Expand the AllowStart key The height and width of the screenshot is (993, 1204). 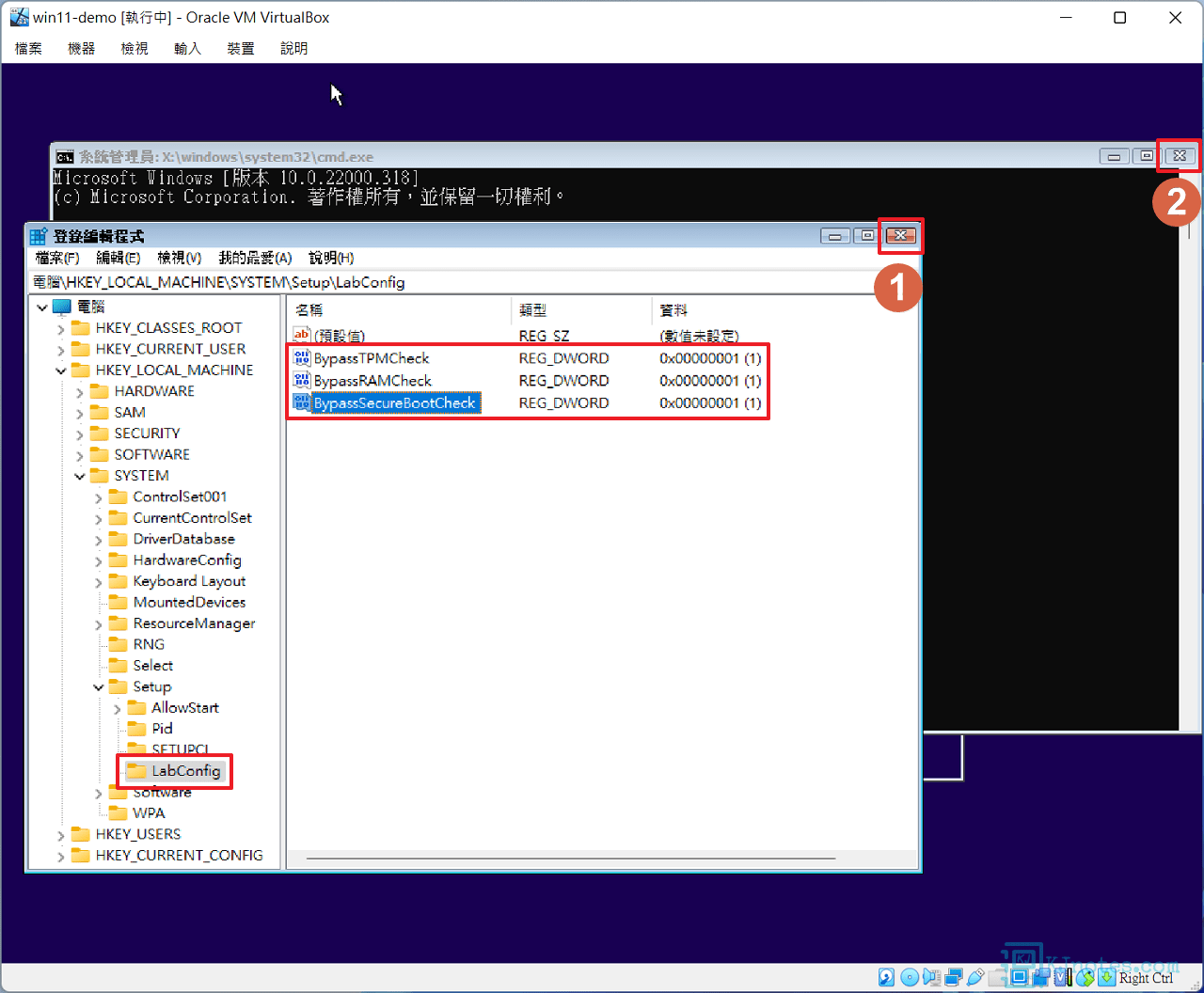click(x=118, y=708)
